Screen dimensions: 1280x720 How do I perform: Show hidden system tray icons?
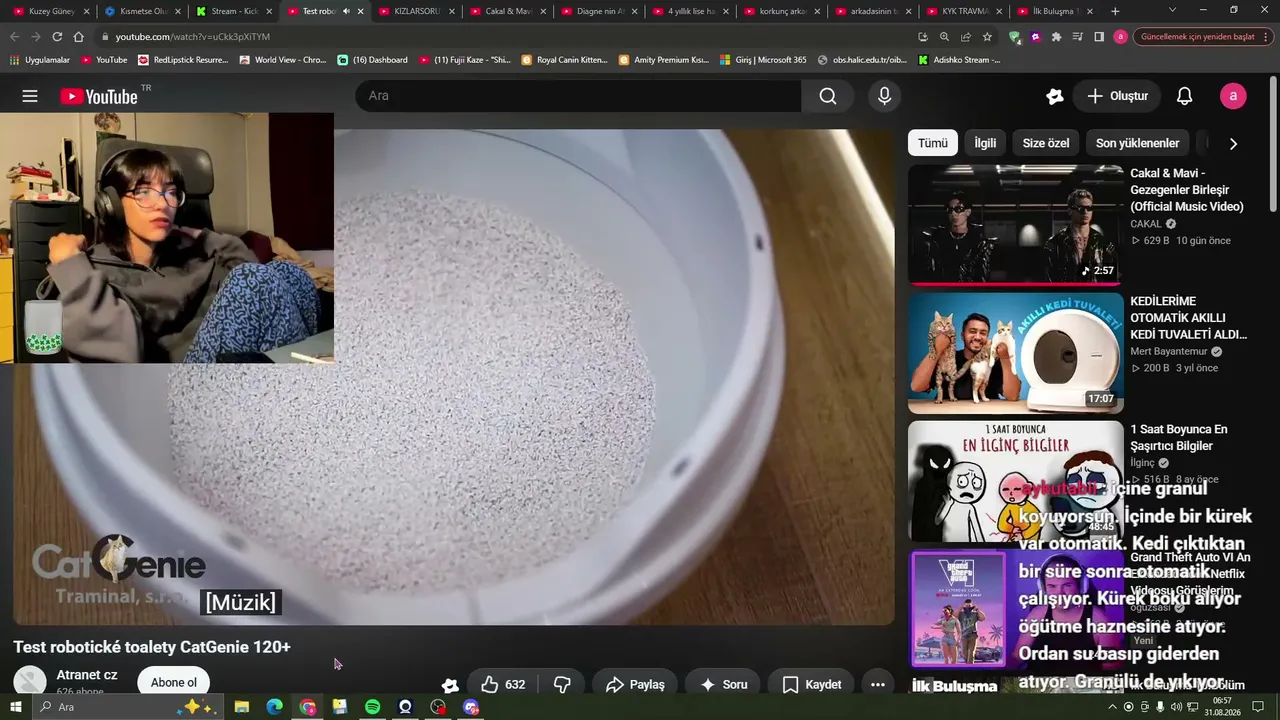(x=1112, y=707)
